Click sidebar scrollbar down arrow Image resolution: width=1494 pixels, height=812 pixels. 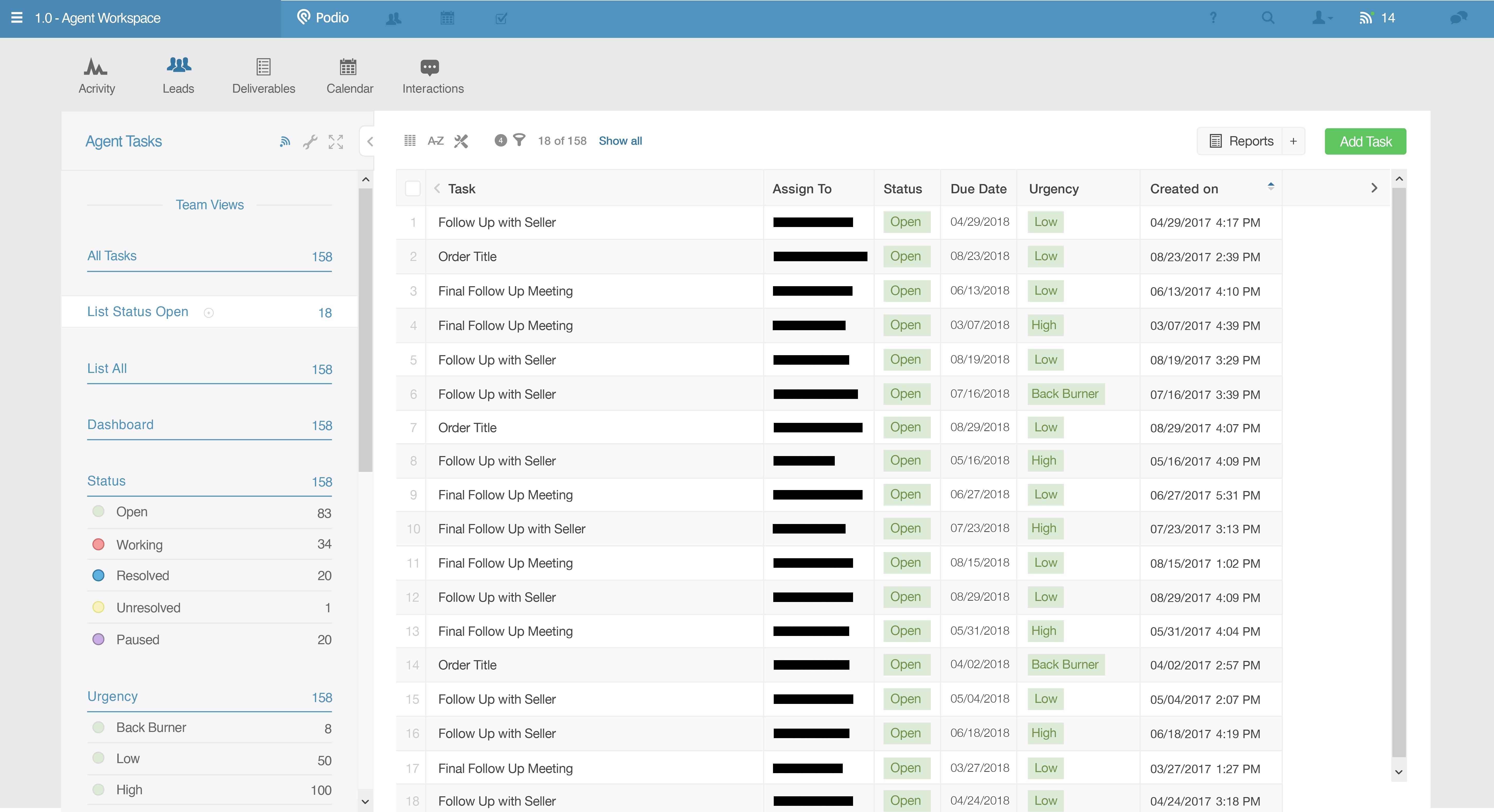click(x=365, y=801)
